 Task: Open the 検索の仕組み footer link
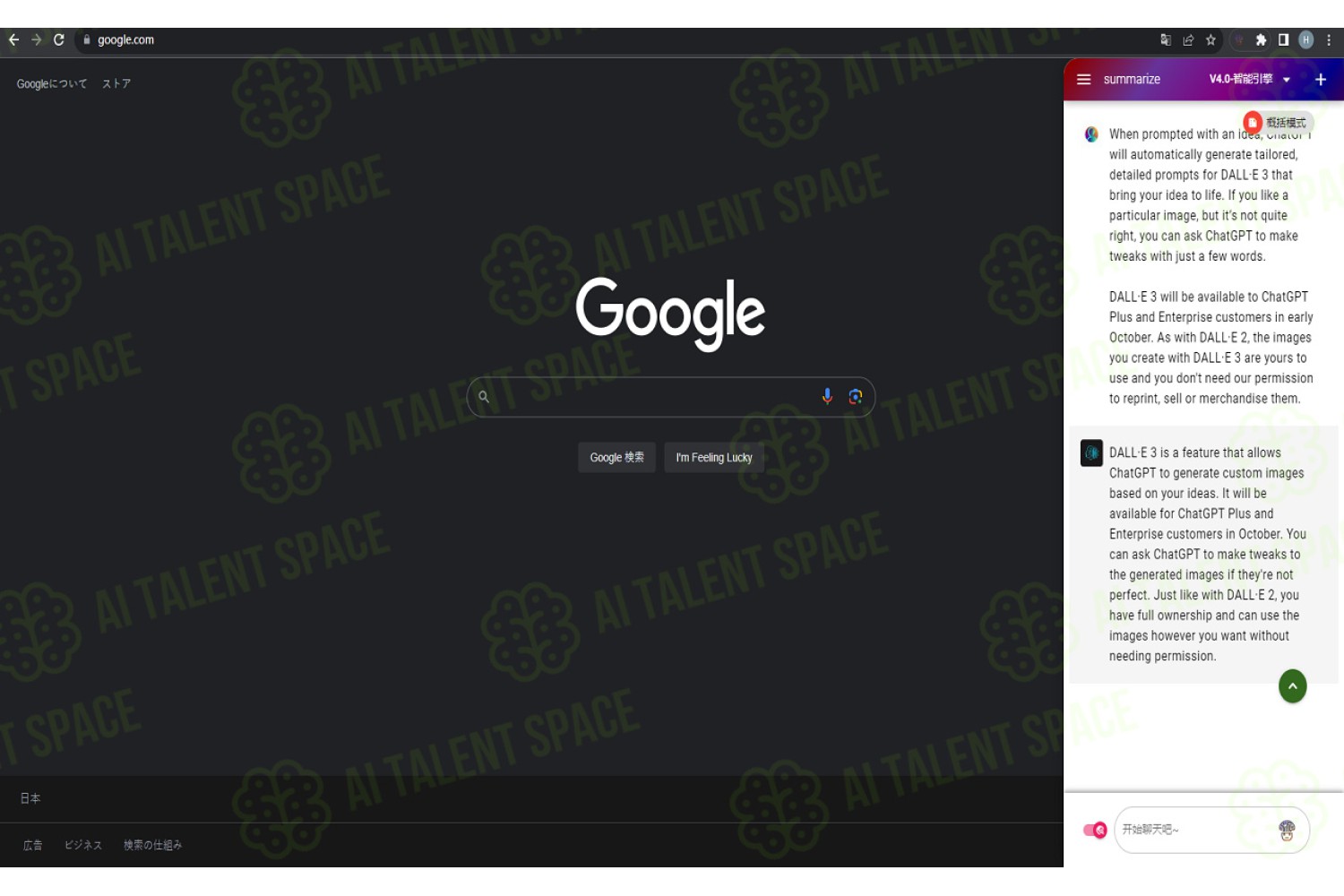[x=152, y=845]
